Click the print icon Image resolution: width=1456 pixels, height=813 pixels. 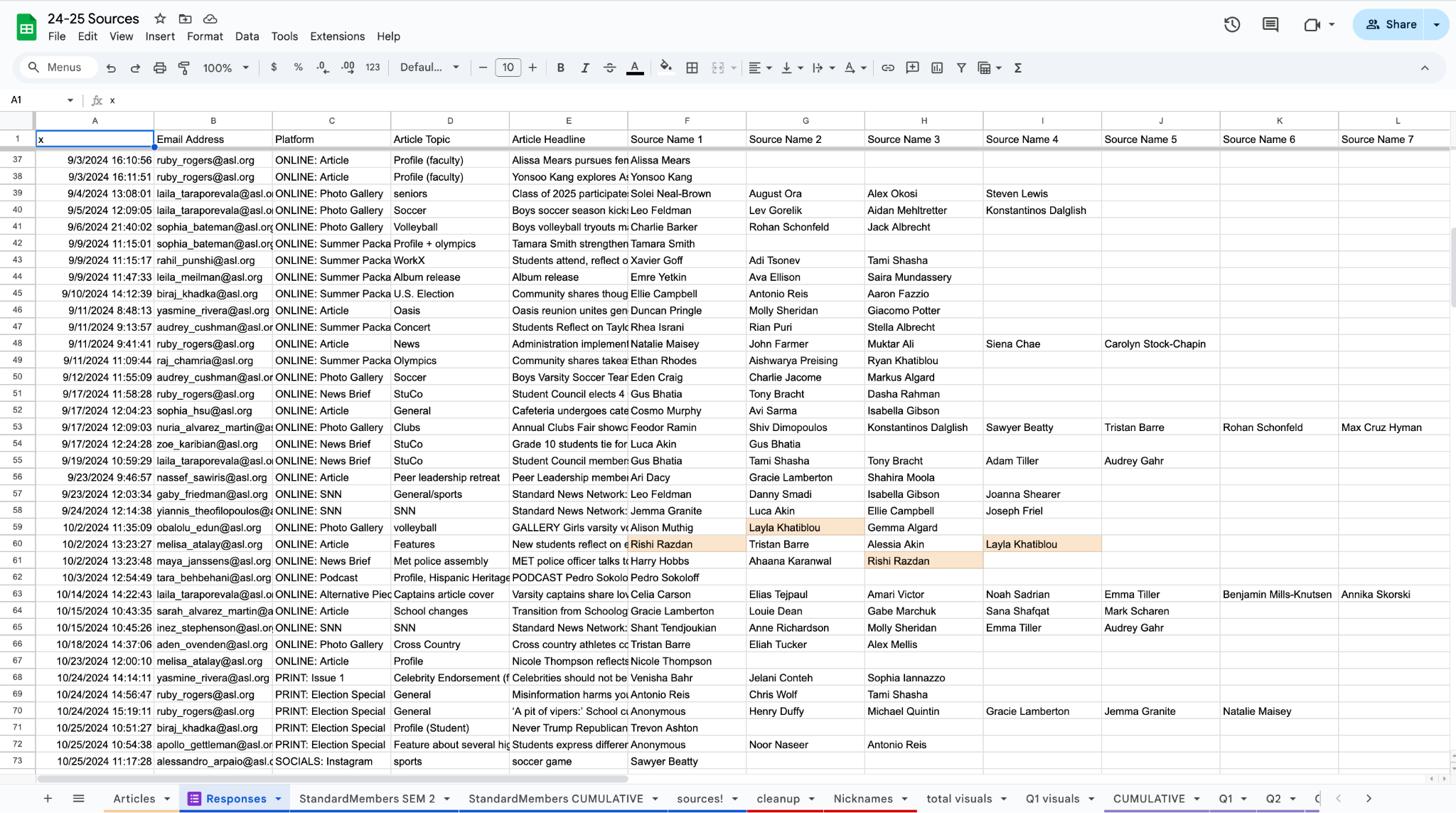[159, 68]
